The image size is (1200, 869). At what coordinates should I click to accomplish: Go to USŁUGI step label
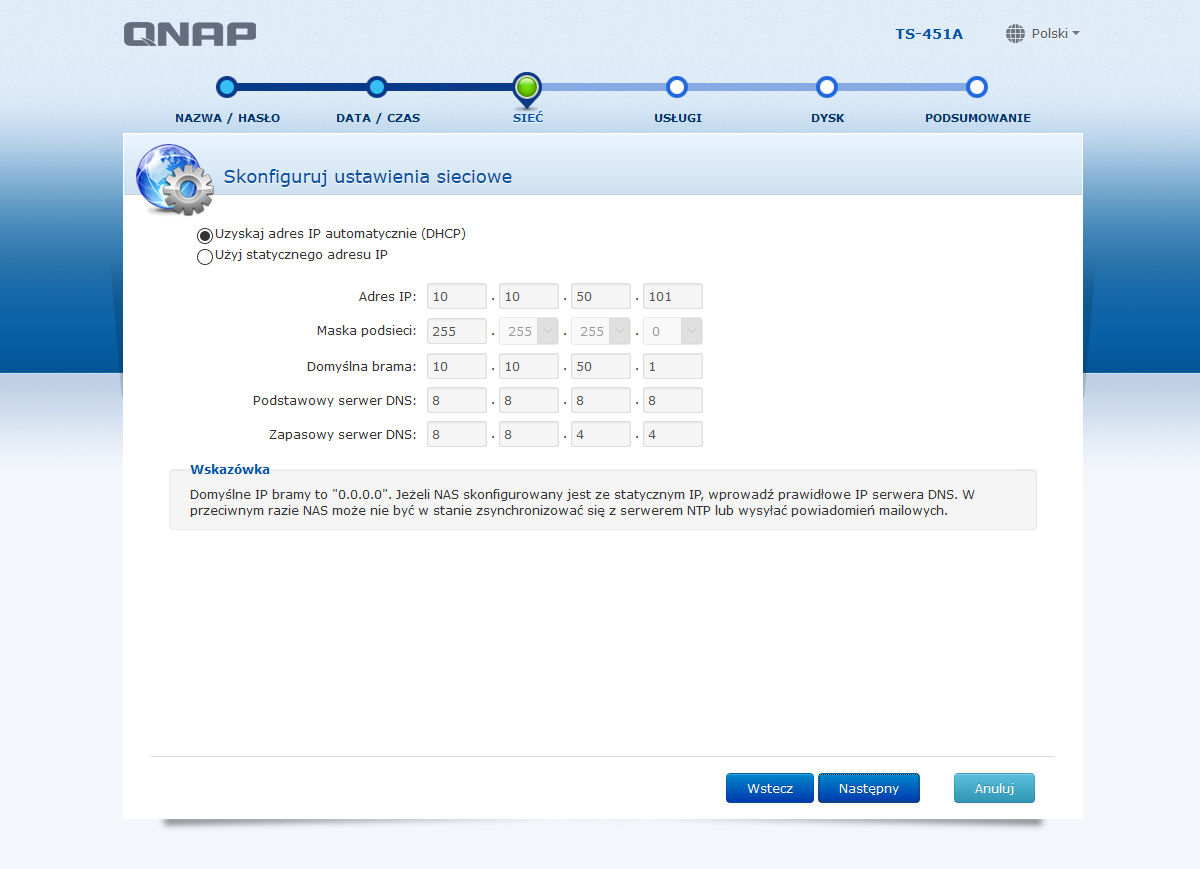pos(677,118)
